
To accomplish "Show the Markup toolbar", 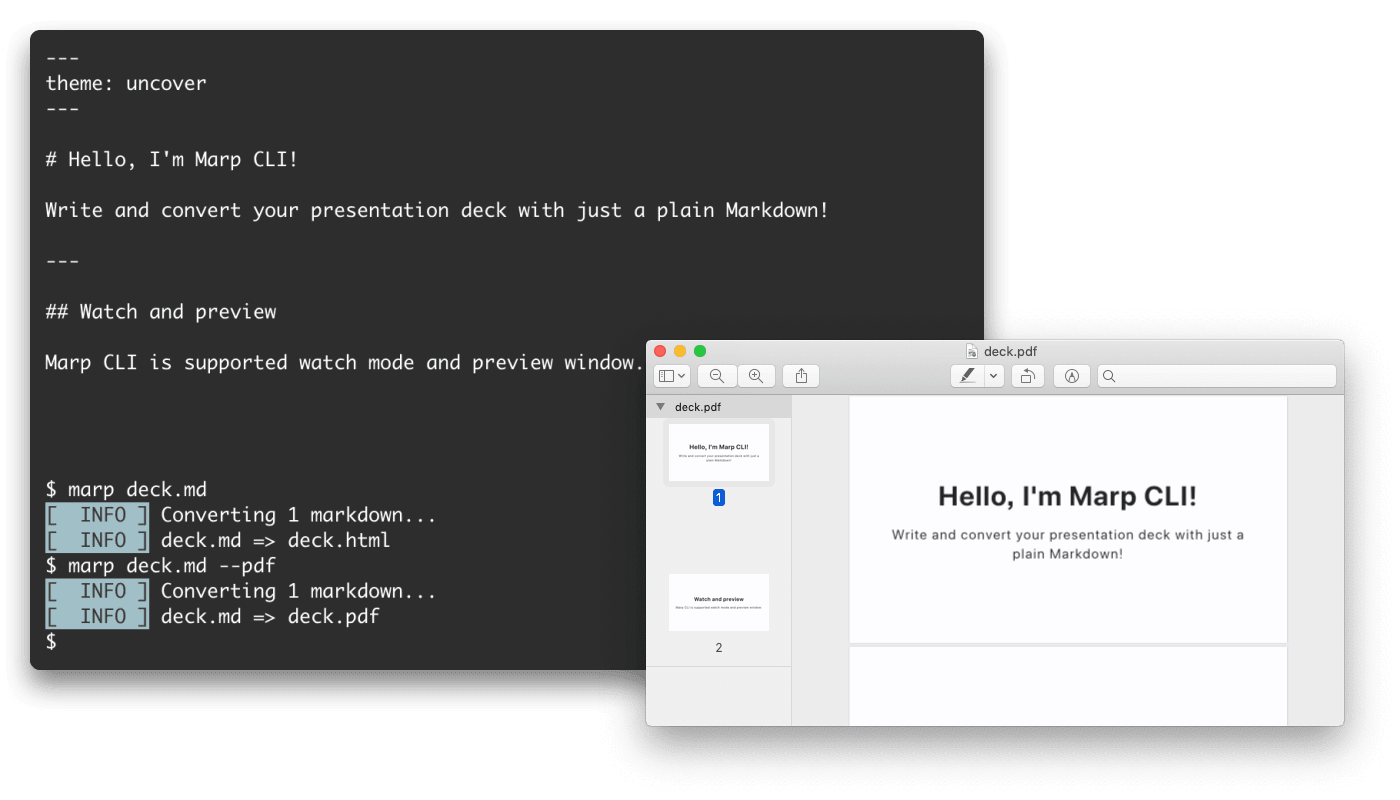I will pos(1072,376).
